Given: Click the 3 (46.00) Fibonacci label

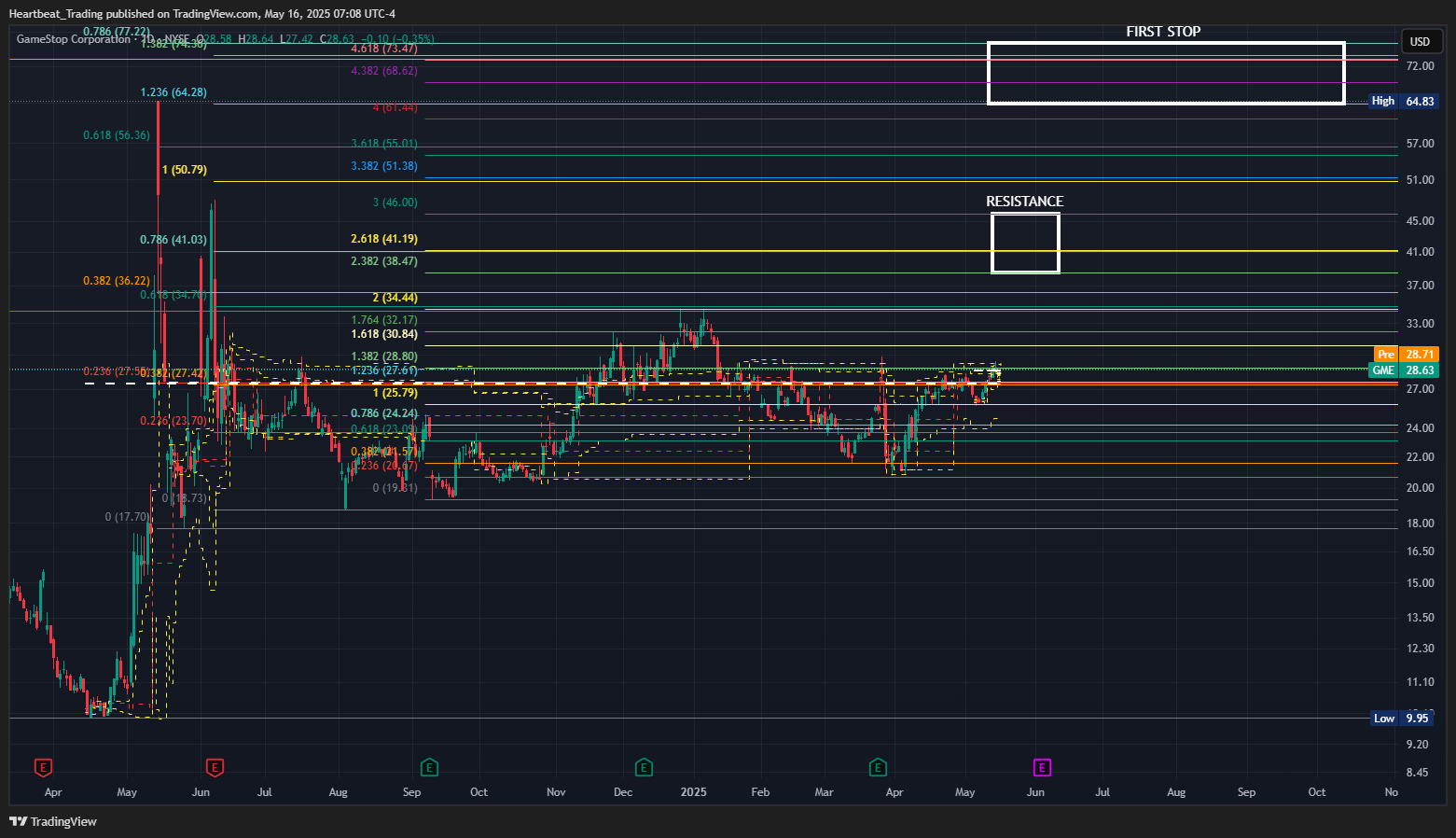Looking at the screenshot, I should [395, 203].
